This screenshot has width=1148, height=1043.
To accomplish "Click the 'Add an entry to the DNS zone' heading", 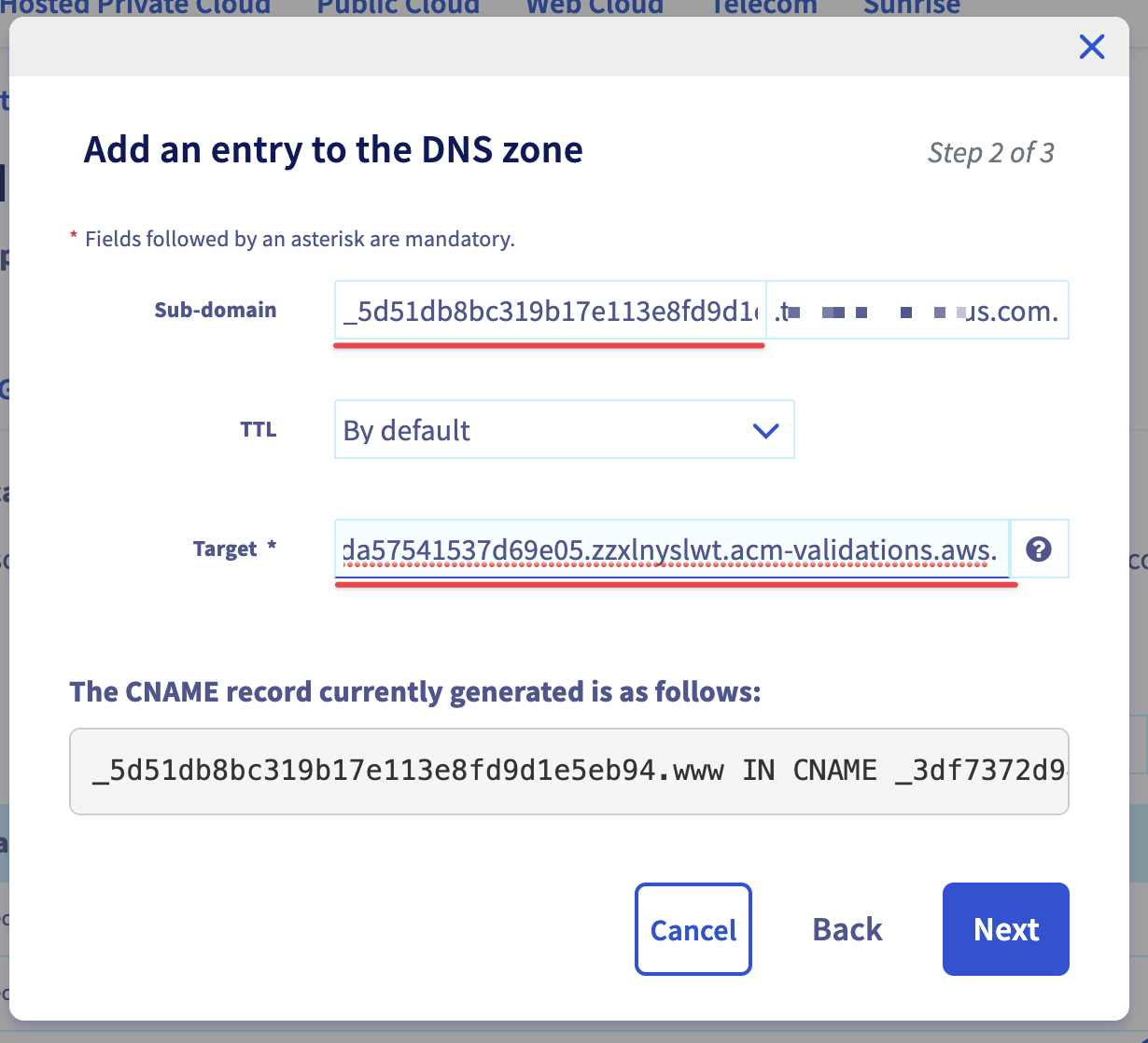I will click(x=333, y=150).
